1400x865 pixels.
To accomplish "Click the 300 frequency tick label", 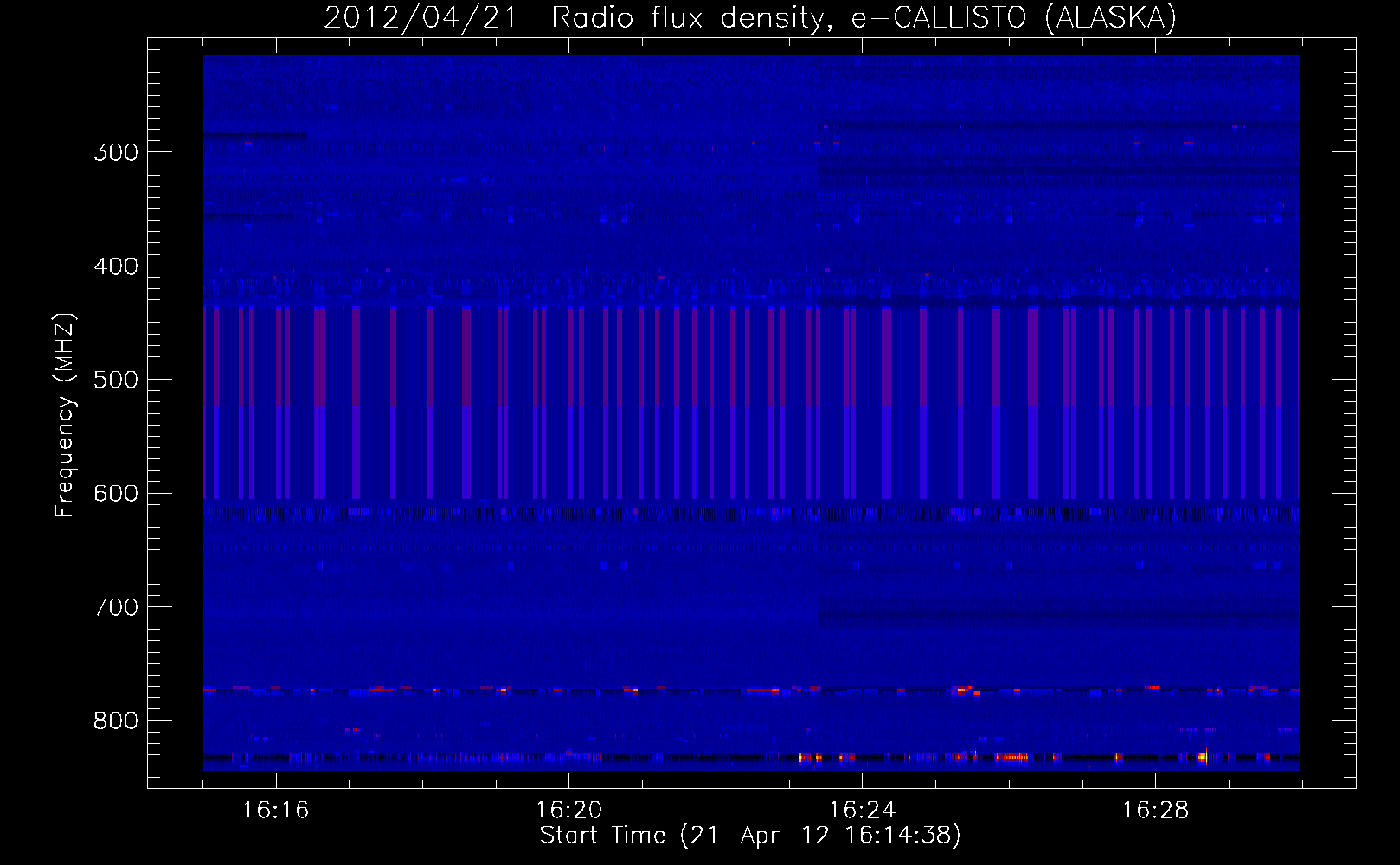I will [x=116, y=152].
